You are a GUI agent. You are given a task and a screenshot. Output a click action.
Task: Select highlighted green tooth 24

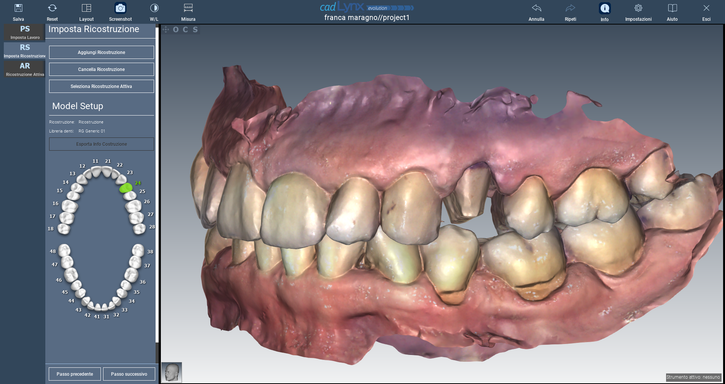125,188
